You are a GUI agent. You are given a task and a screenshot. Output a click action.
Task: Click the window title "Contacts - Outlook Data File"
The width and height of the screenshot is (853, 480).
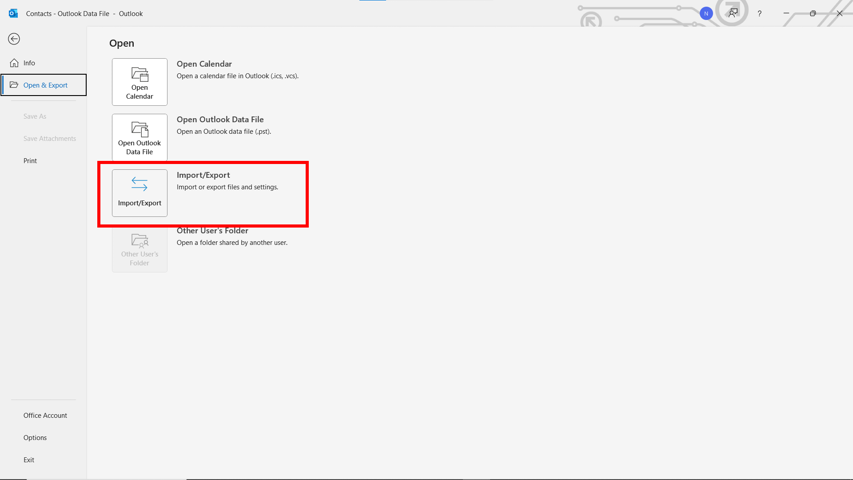click(x=67, y=14)
